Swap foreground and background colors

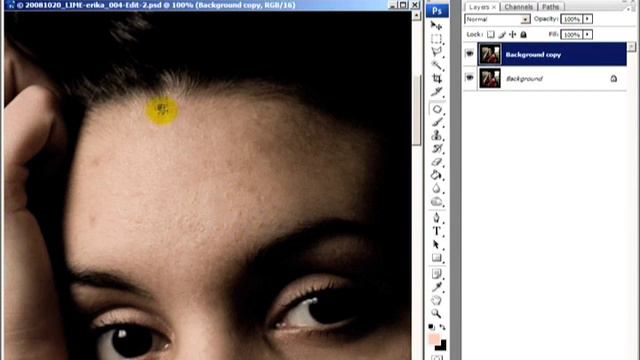click(442, 327)
